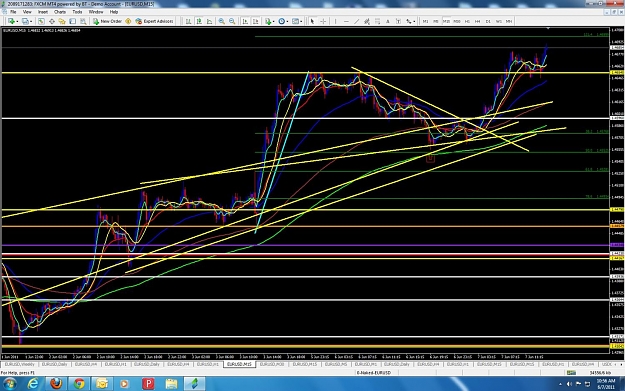625x391 pixels.
Task: Select the Horizontal Line drawing tool
Action: coord(346,21)
